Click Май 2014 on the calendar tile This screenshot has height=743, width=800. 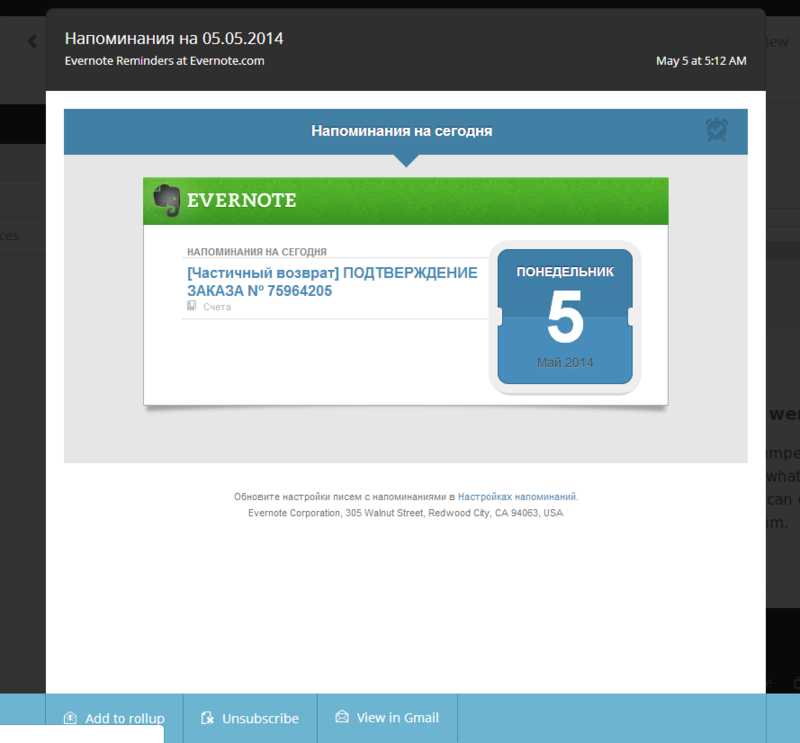click(x=565, y=363)
